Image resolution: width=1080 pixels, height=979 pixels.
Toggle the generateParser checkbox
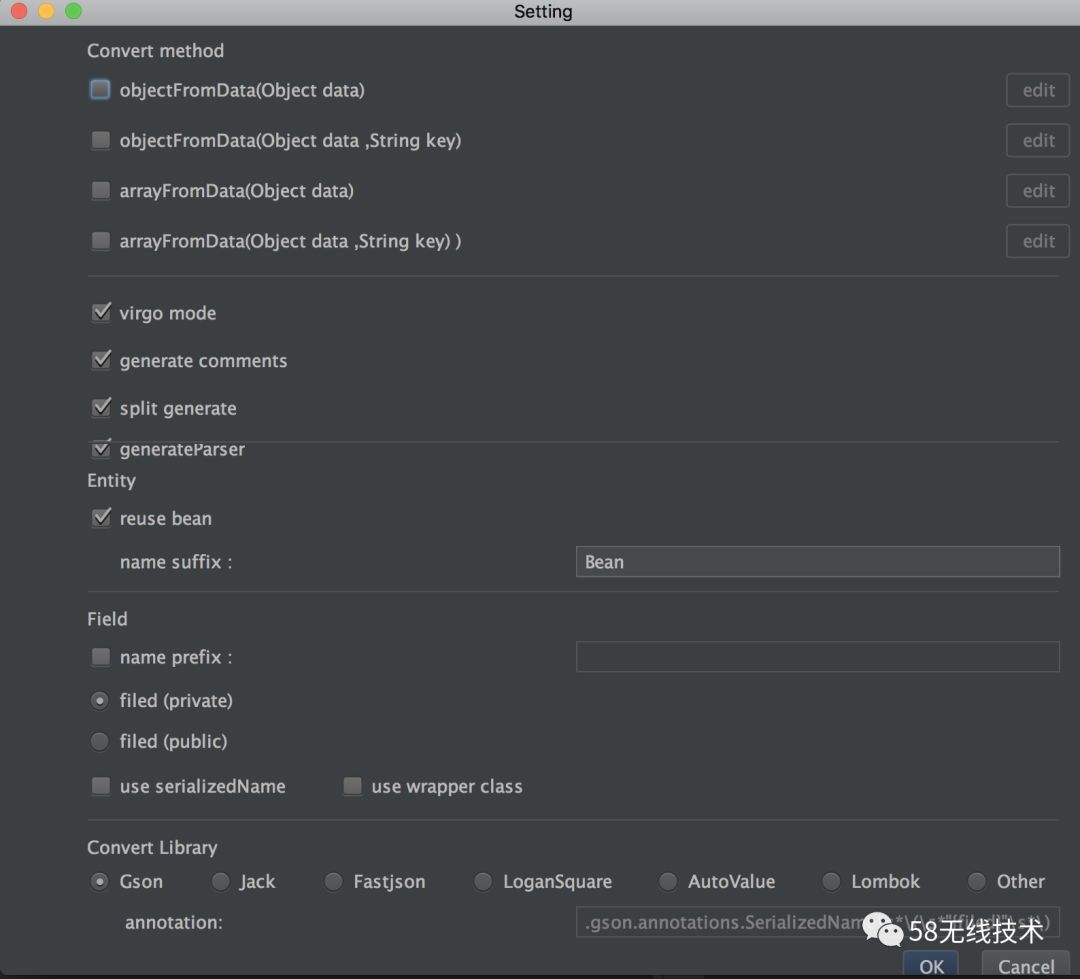101,449
